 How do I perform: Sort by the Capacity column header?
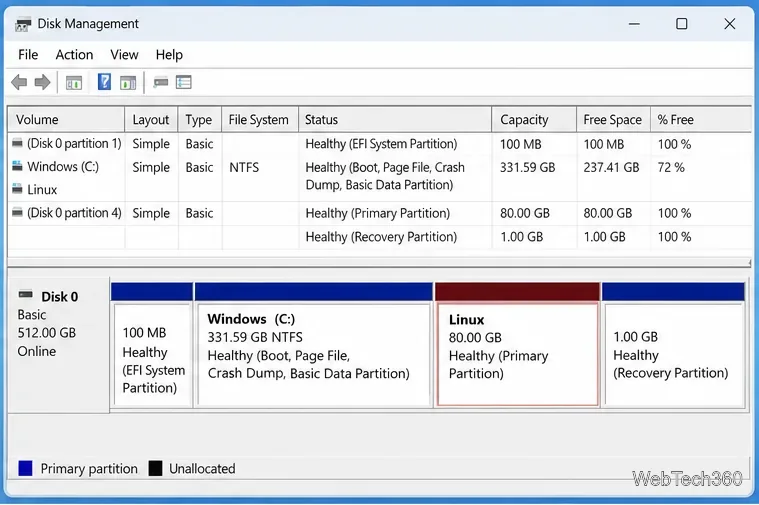click(x=534, y=120)
